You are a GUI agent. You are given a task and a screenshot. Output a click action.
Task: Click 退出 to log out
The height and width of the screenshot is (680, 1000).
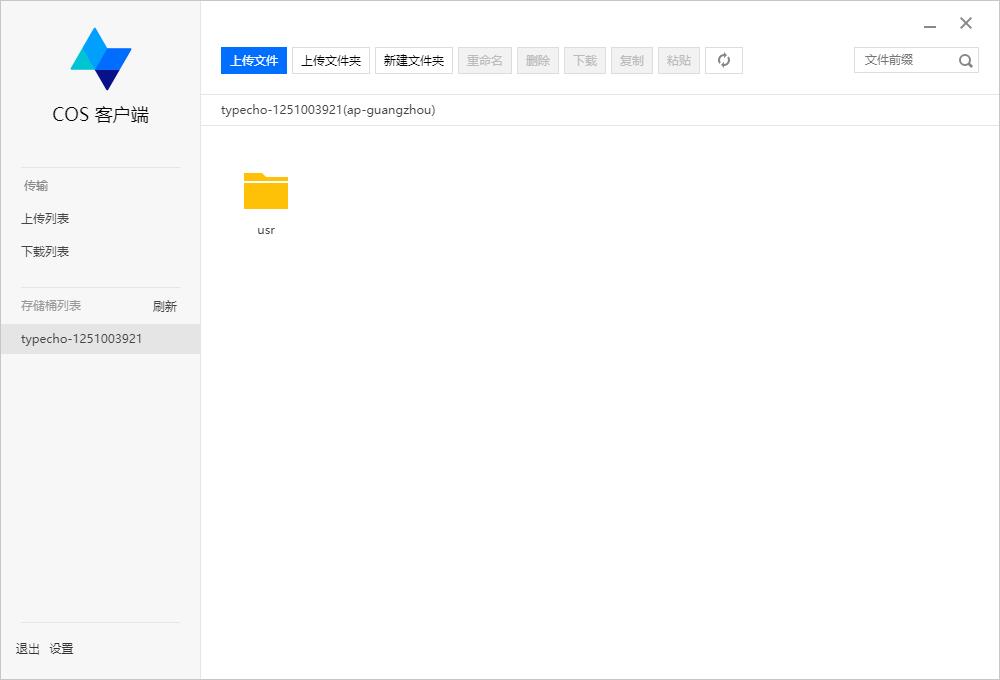tap(28, 649)
